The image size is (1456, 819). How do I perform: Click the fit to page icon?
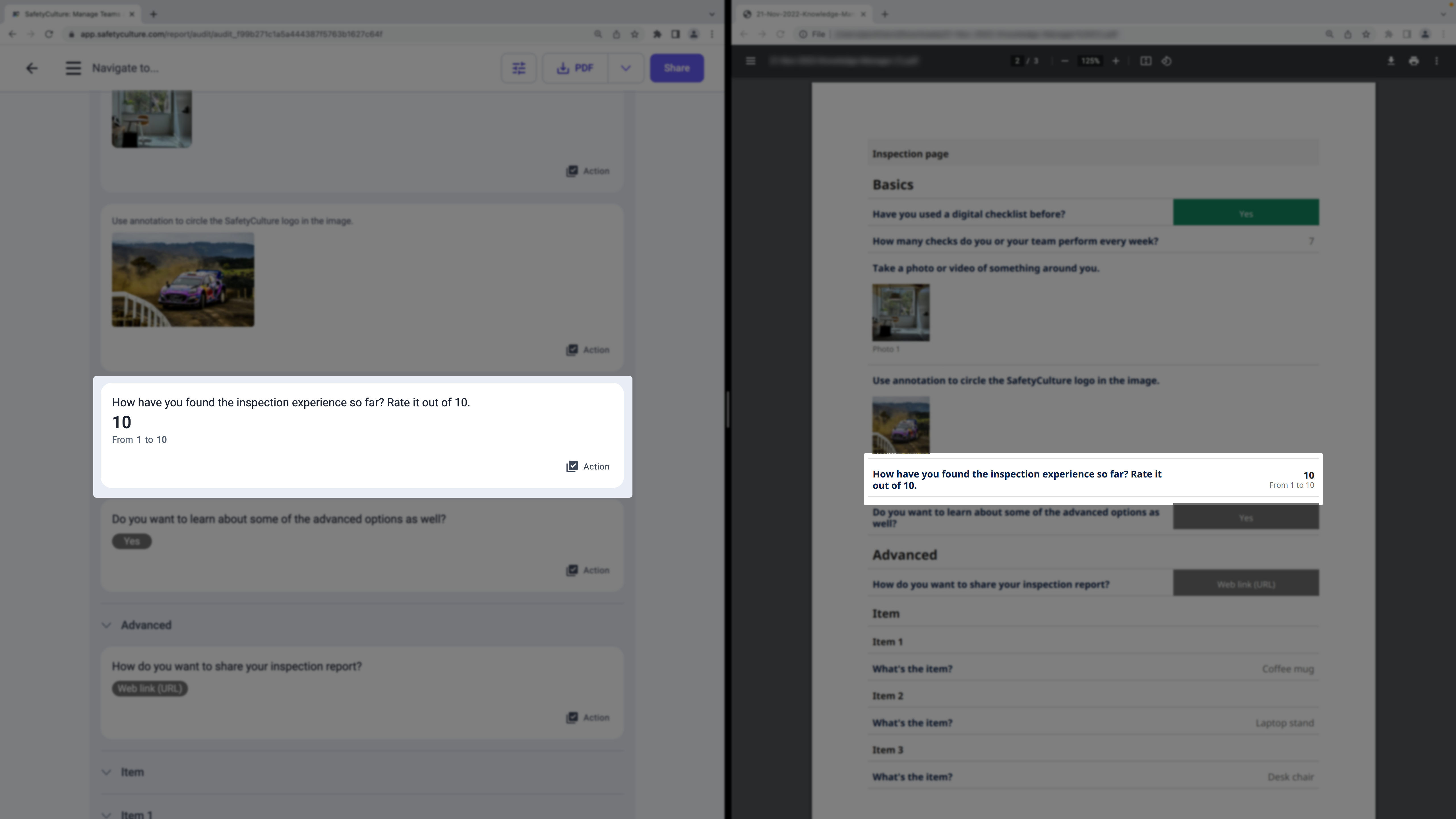click(1145, 61)
